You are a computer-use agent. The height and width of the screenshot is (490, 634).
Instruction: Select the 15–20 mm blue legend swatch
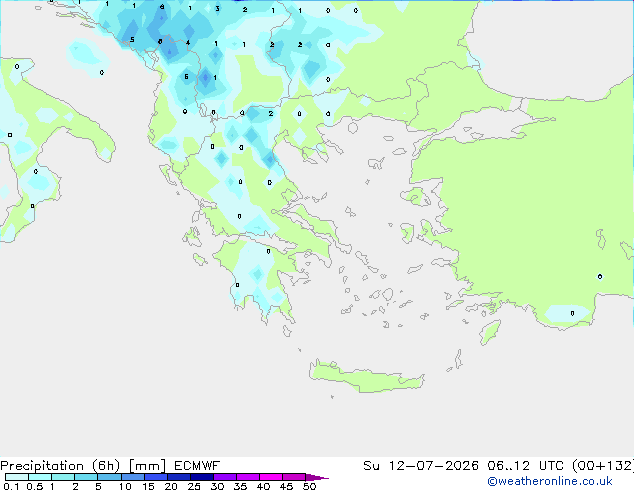tap(155, 477)
